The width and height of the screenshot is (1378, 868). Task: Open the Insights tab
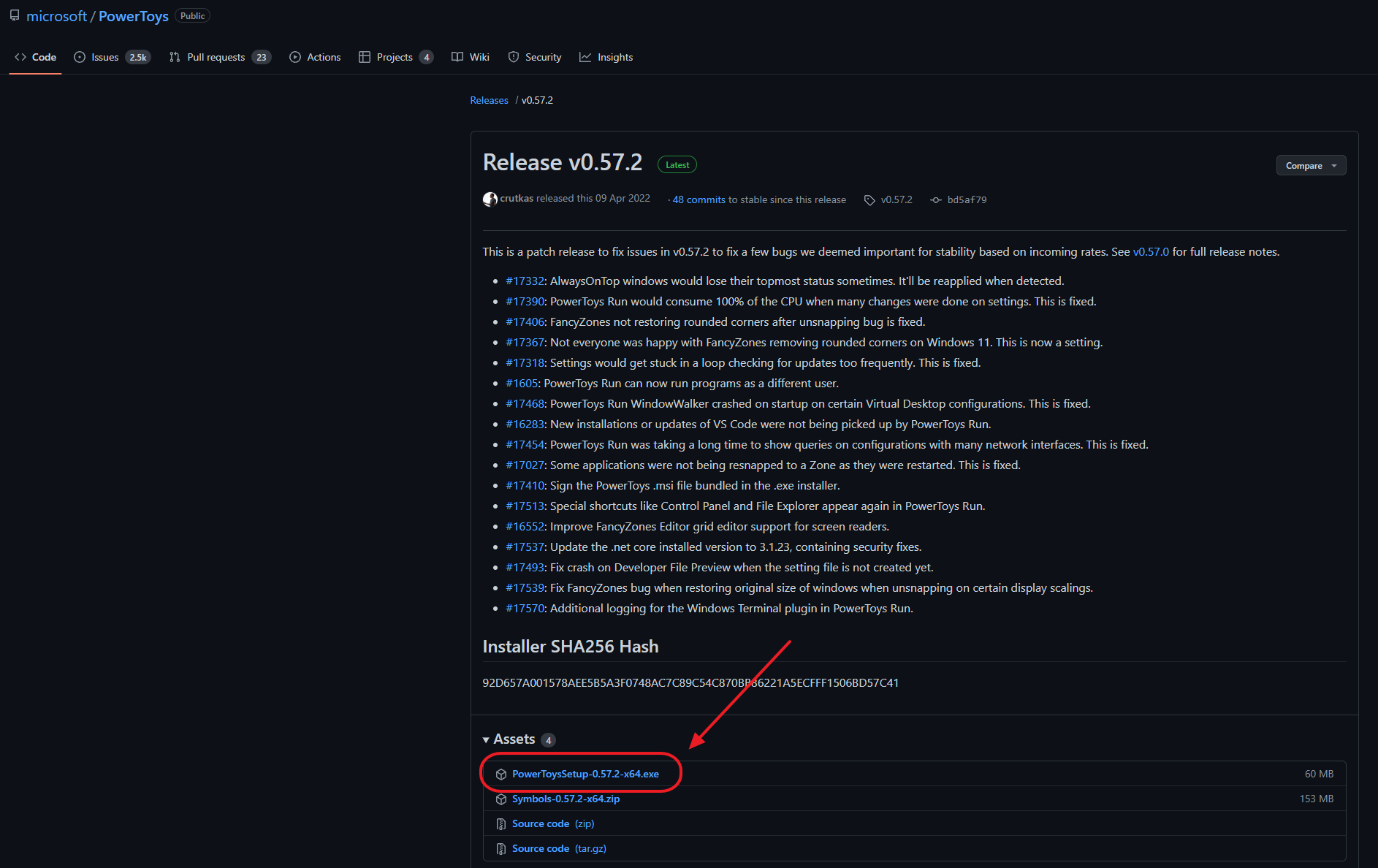(x=606, y=57)
